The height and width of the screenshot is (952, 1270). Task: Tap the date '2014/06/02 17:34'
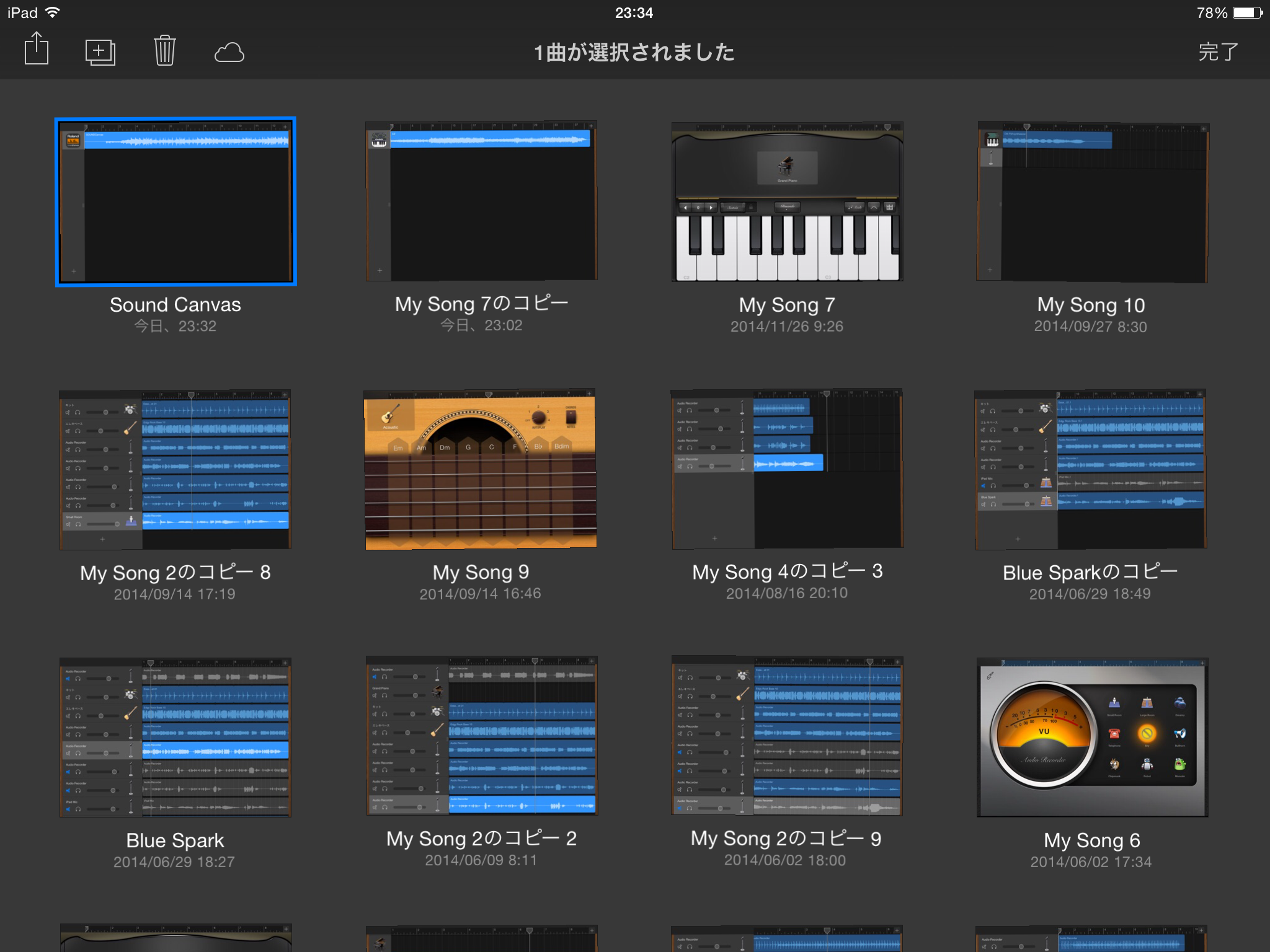pyautogui.click(x=1091, y=862)
